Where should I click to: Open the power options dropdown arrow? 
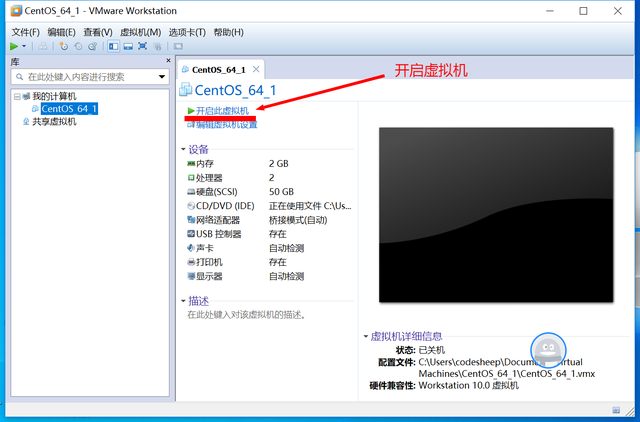[x=24, y=47]
